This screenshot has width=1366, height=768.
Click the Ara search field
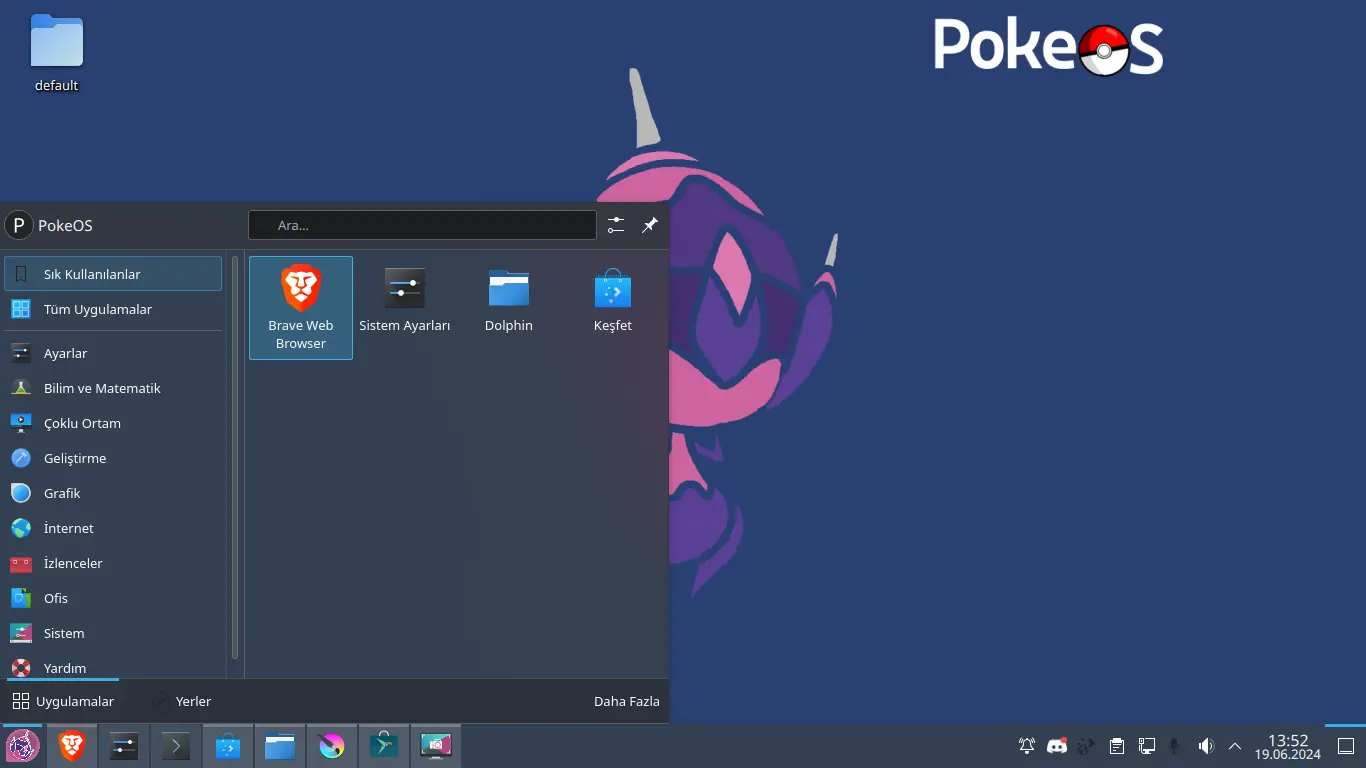point(422,225)
